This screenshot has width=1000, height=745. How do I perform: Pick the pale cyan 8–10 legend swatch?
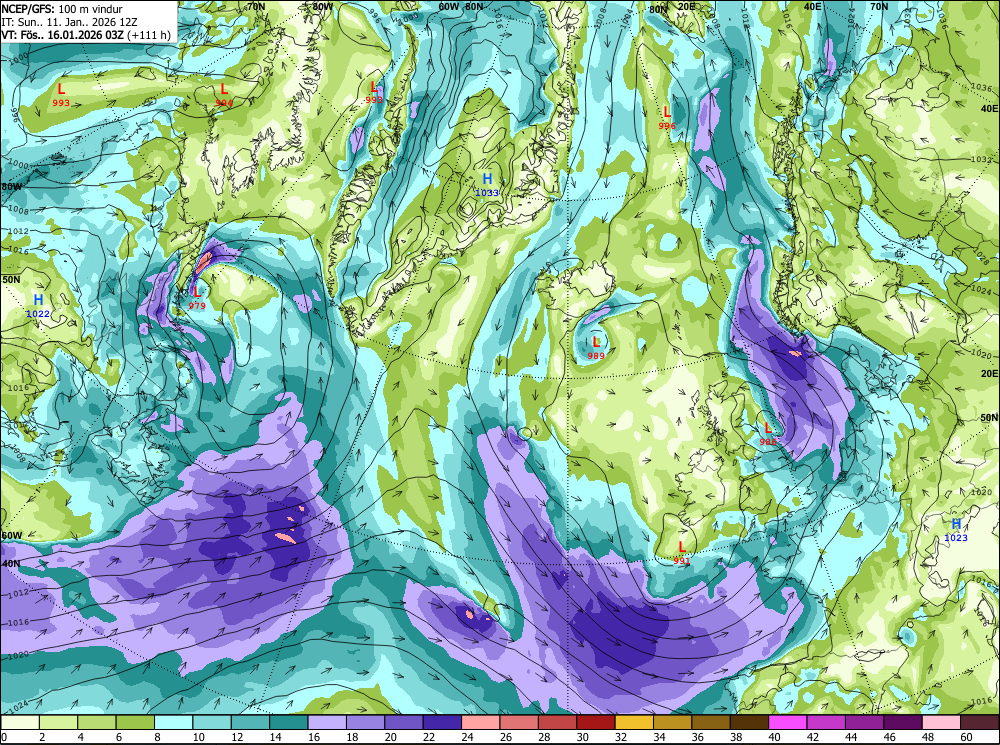tap(173, 722)
